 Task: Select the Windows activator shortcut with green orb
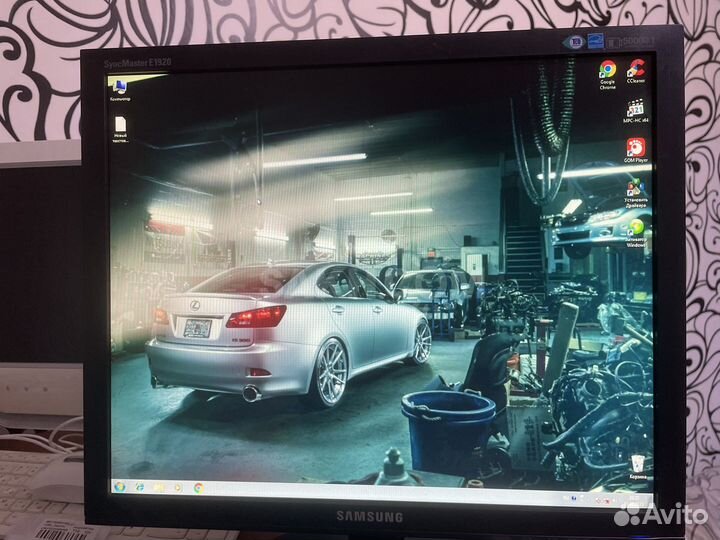click(x=636, y=233)
